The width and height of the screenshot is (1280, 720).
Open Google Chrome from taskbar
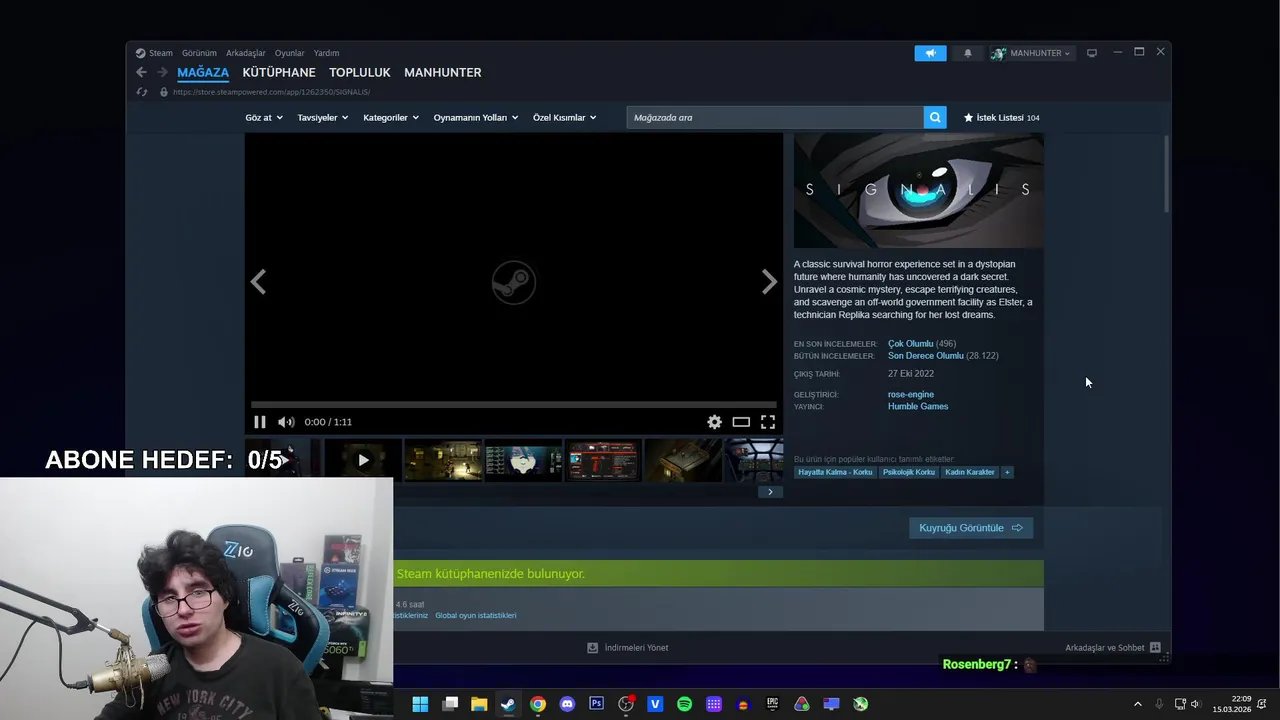[538, 704]
